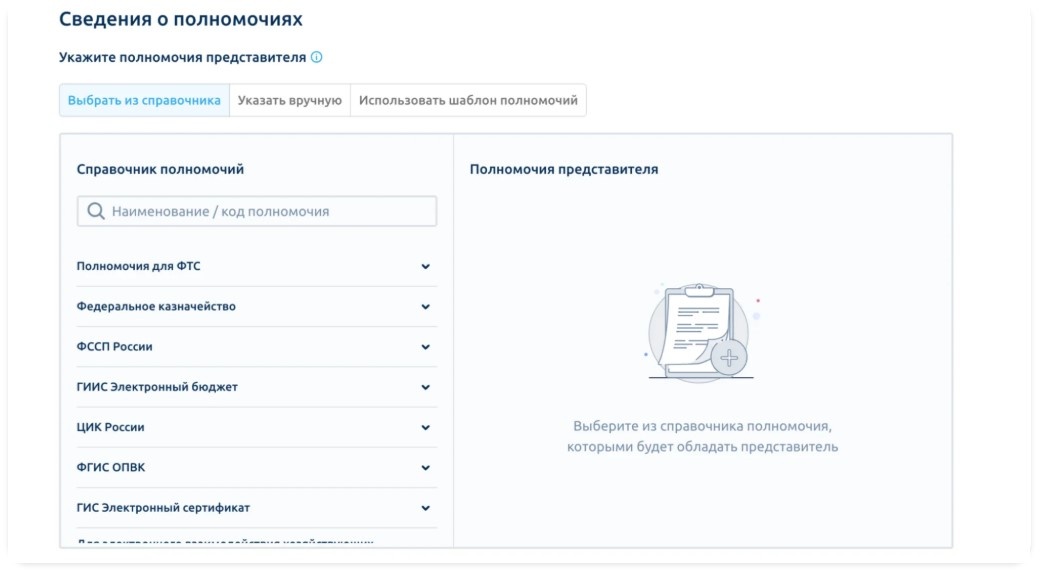Viewport: 1045px width, 573px height.
Task: Select the Полномочия для ФТС row label
Action: pos(139,266)
